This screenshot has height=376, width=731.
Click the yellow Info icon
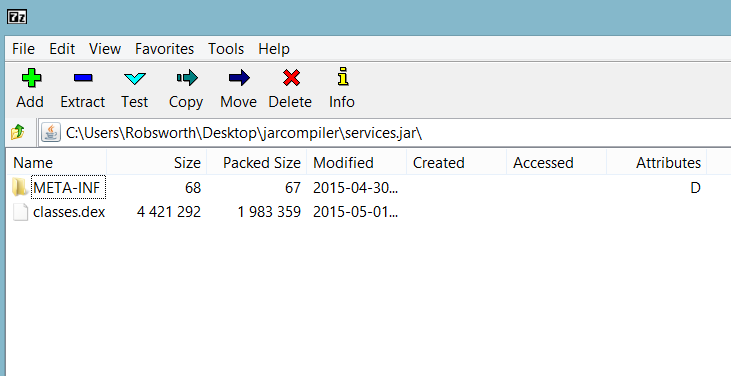(343, 77)
